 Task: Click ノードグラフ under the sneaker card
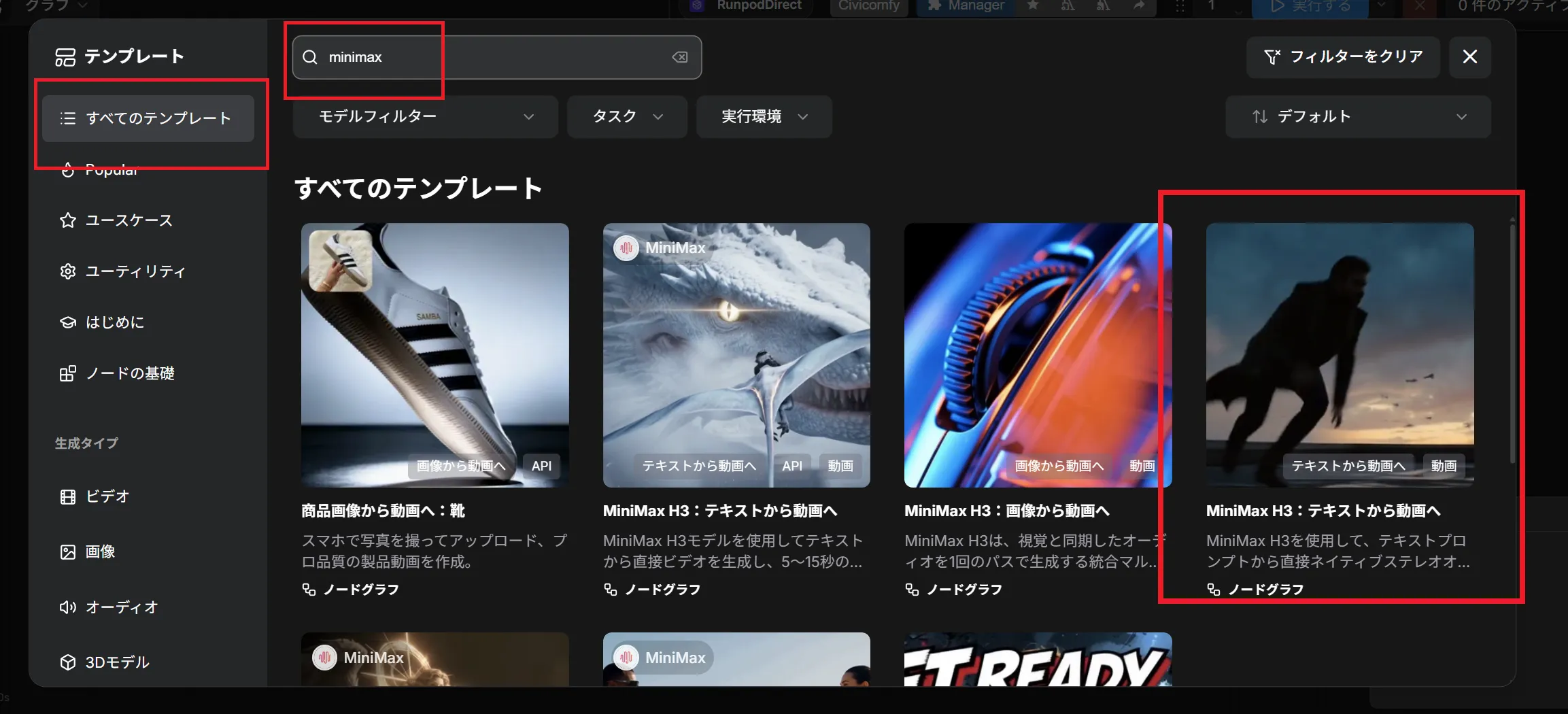[351, 590]
